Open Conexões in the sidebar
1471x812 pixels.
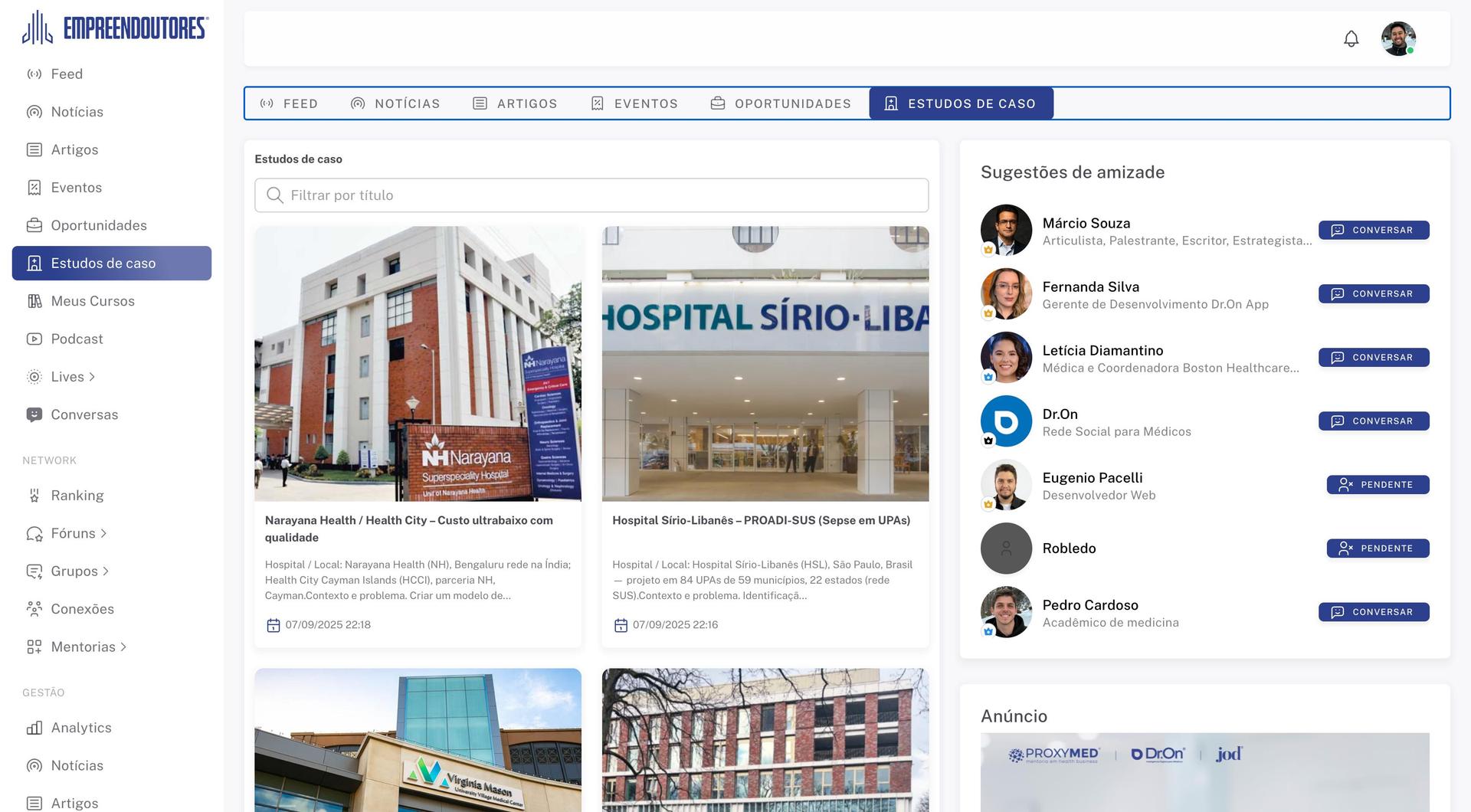[x=82, y=609]
